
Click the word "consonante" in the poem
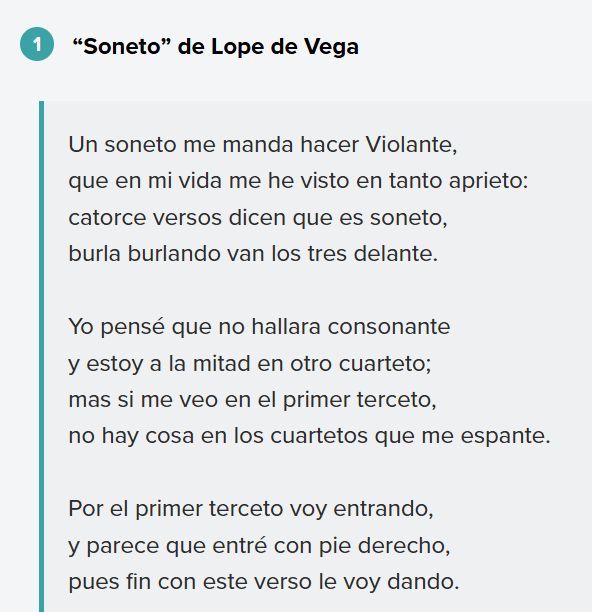tap(389, 327)
